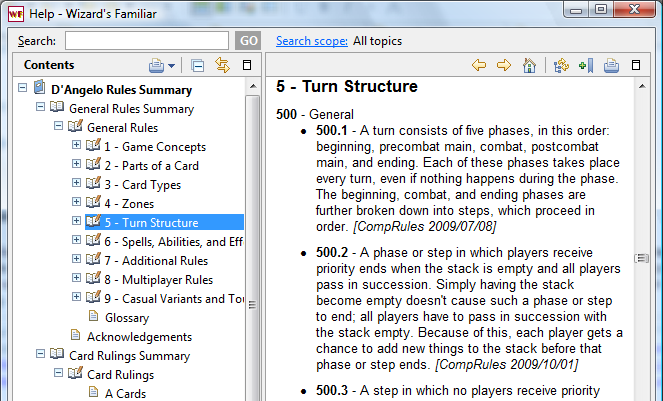The image size is (663, 401).
Task: Click the D'Angelo Rules Summary book icon
Action: (x=39, y=87)
